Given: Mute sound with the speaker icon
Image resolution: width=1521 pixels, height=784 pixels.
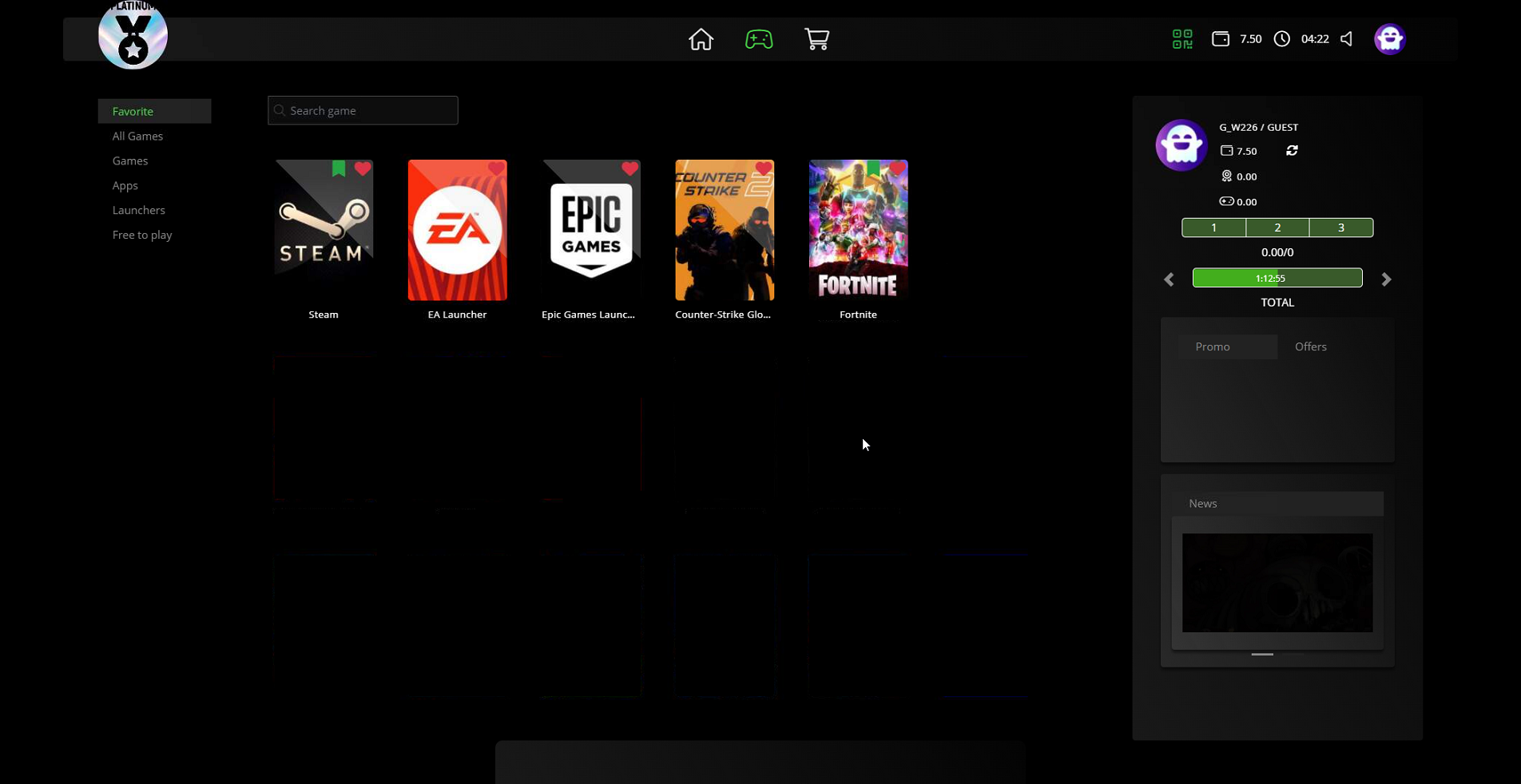Looking at the screenshot, I should (1347, 39).
